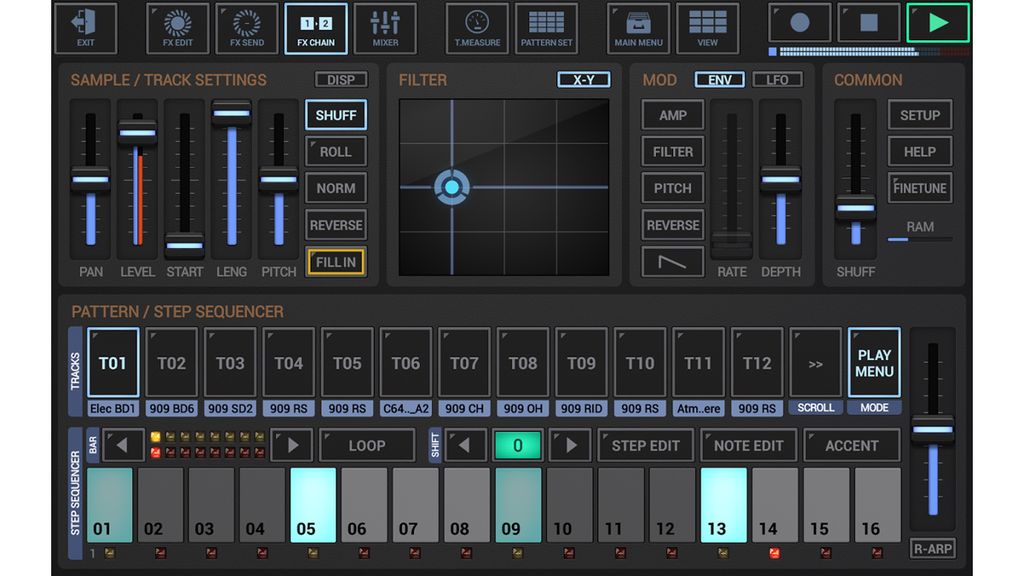
Task: Open the PLAY MENU dropdown
Action: click(x=874, y=362)
